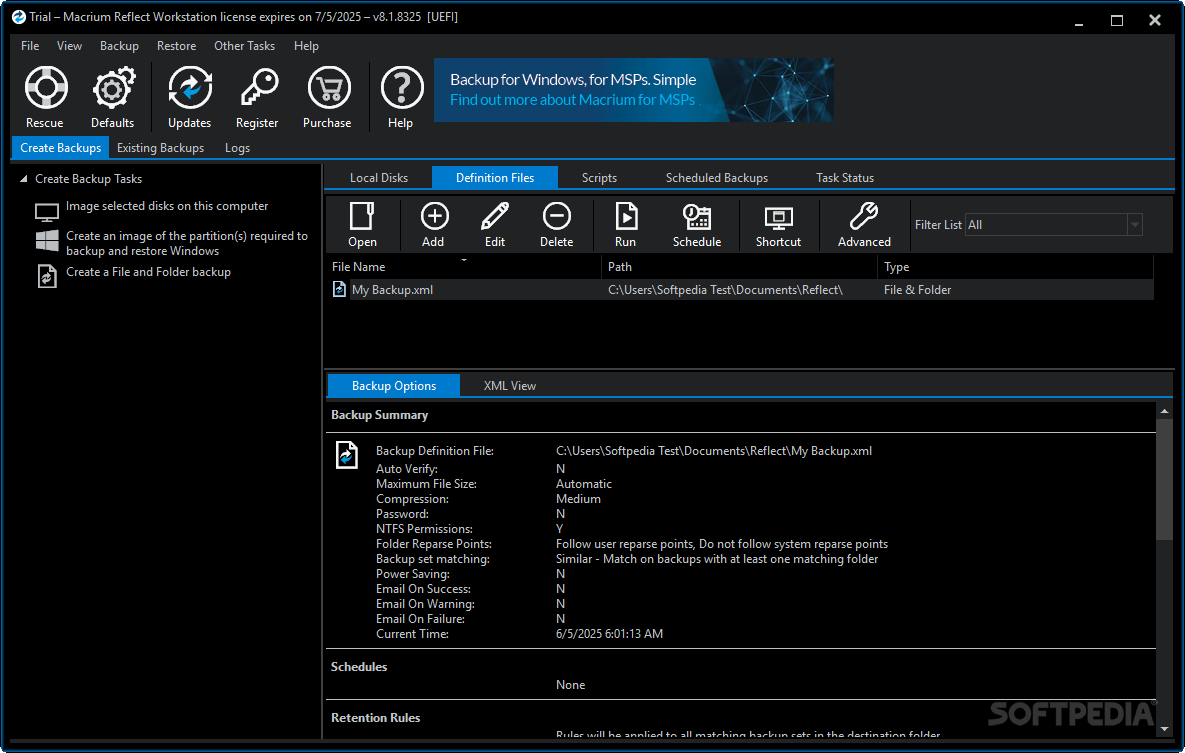Click the scrollbar down arrow in Backup Summary
Screen dimensions: 1185x753
point(1164,730)
